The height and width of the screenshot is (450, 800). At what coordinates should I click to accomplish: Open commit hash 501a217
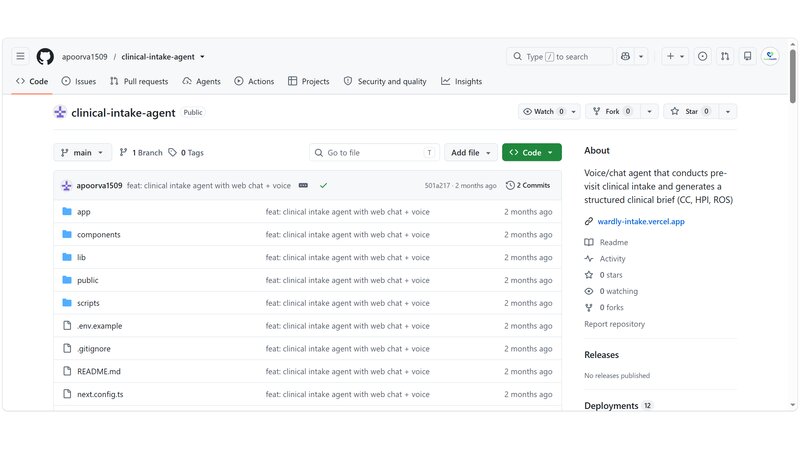coord(437,186)
